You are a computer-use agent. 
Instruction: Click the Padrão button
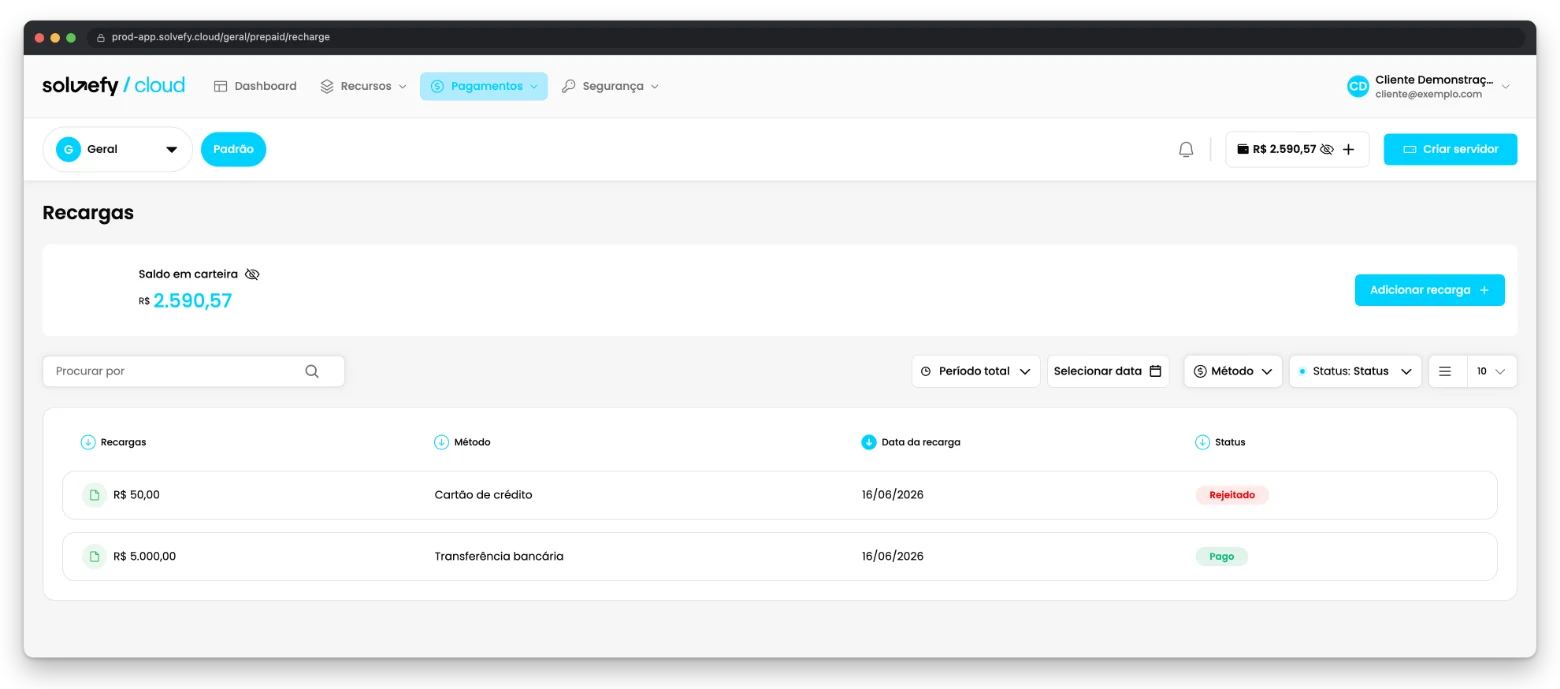coord(233,149)
